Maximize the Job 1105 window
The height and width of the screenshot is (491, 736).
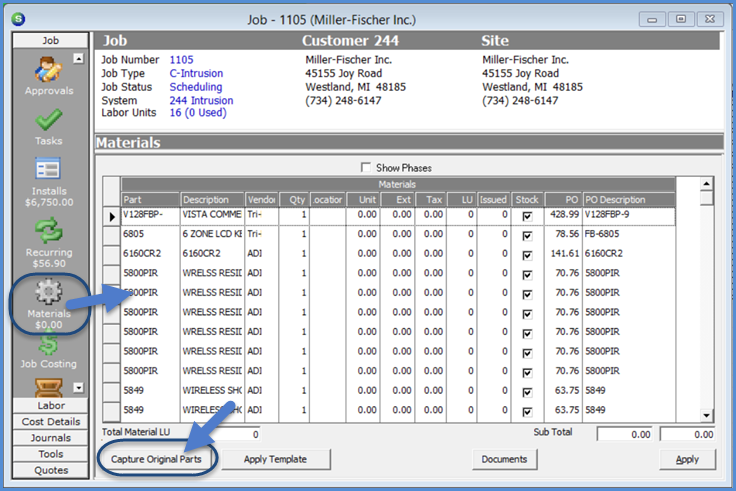click(681, 19)
